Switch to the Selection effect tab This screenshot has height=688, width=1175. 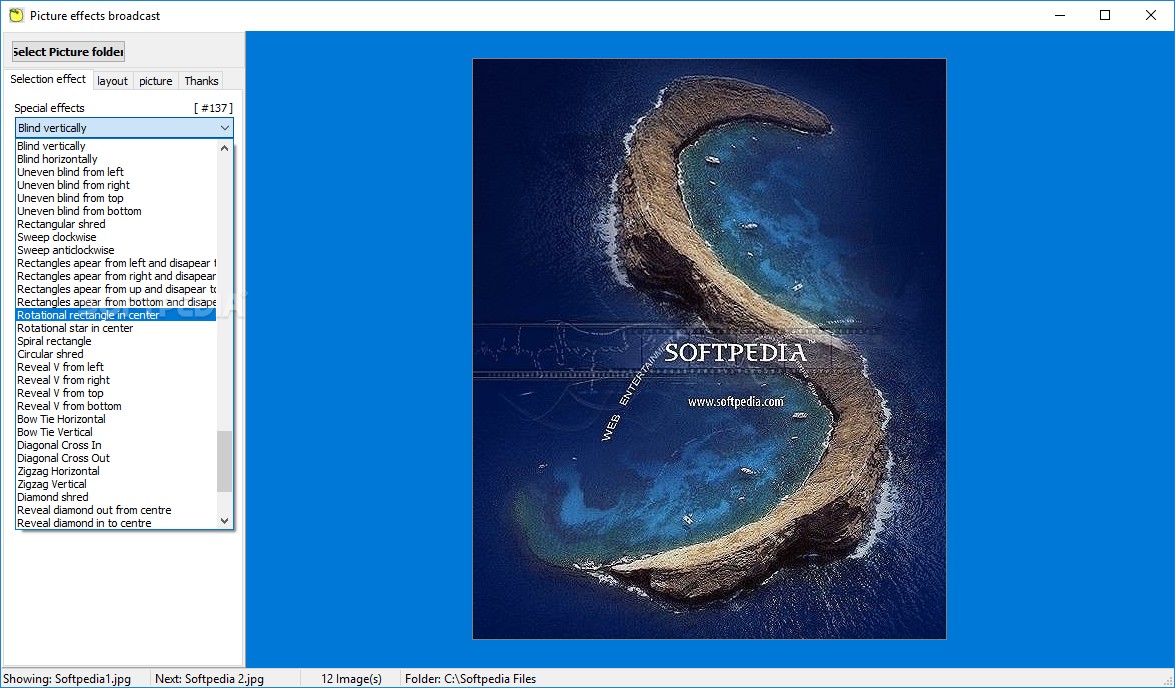(x=48, y=79)
